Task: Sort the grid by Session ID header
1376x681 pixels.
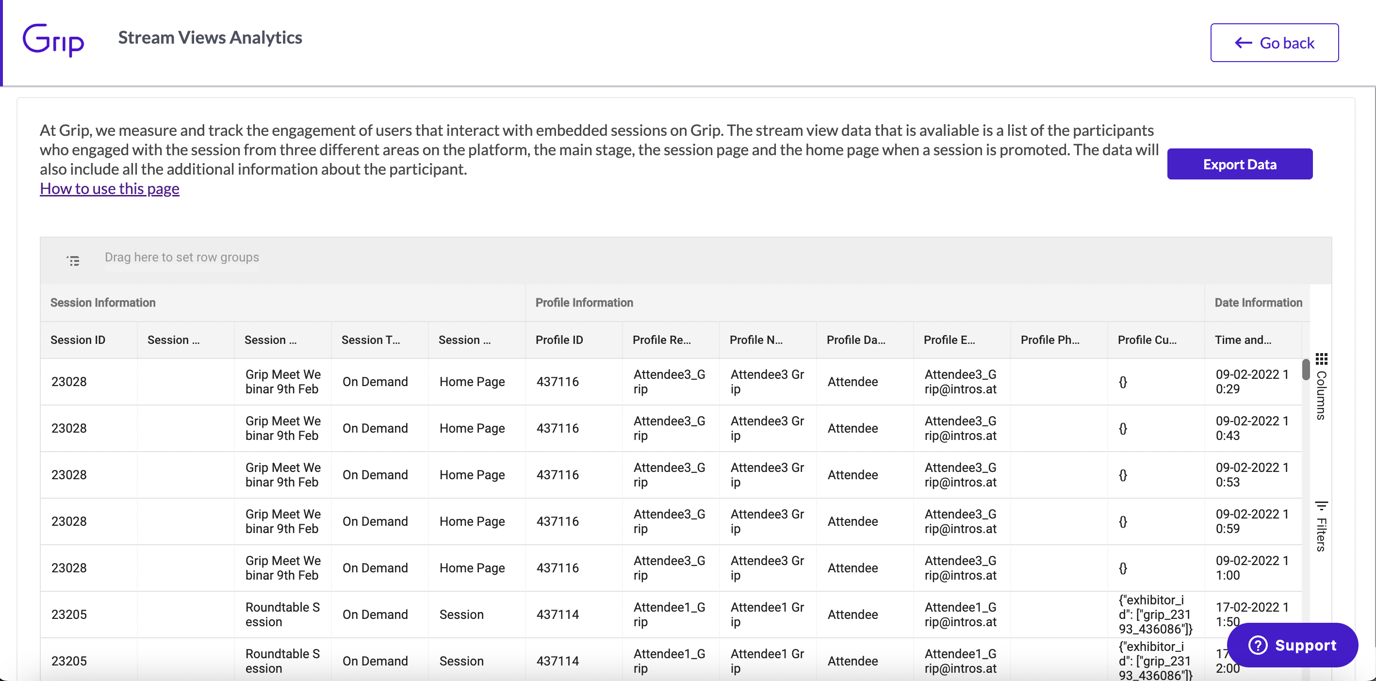Action: pyautogui.click(x=78, y=340)
